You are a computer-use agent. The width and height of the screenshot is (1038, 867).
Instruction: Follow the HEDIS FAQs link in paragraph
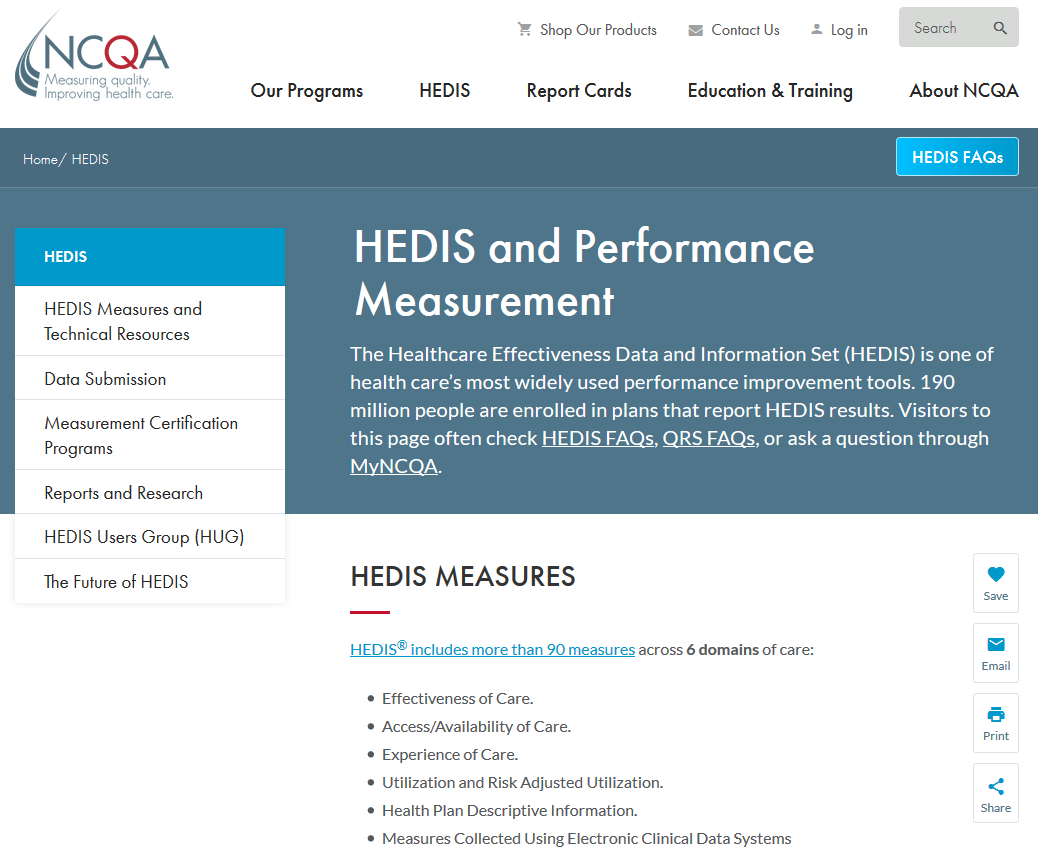tap(598, 438)
